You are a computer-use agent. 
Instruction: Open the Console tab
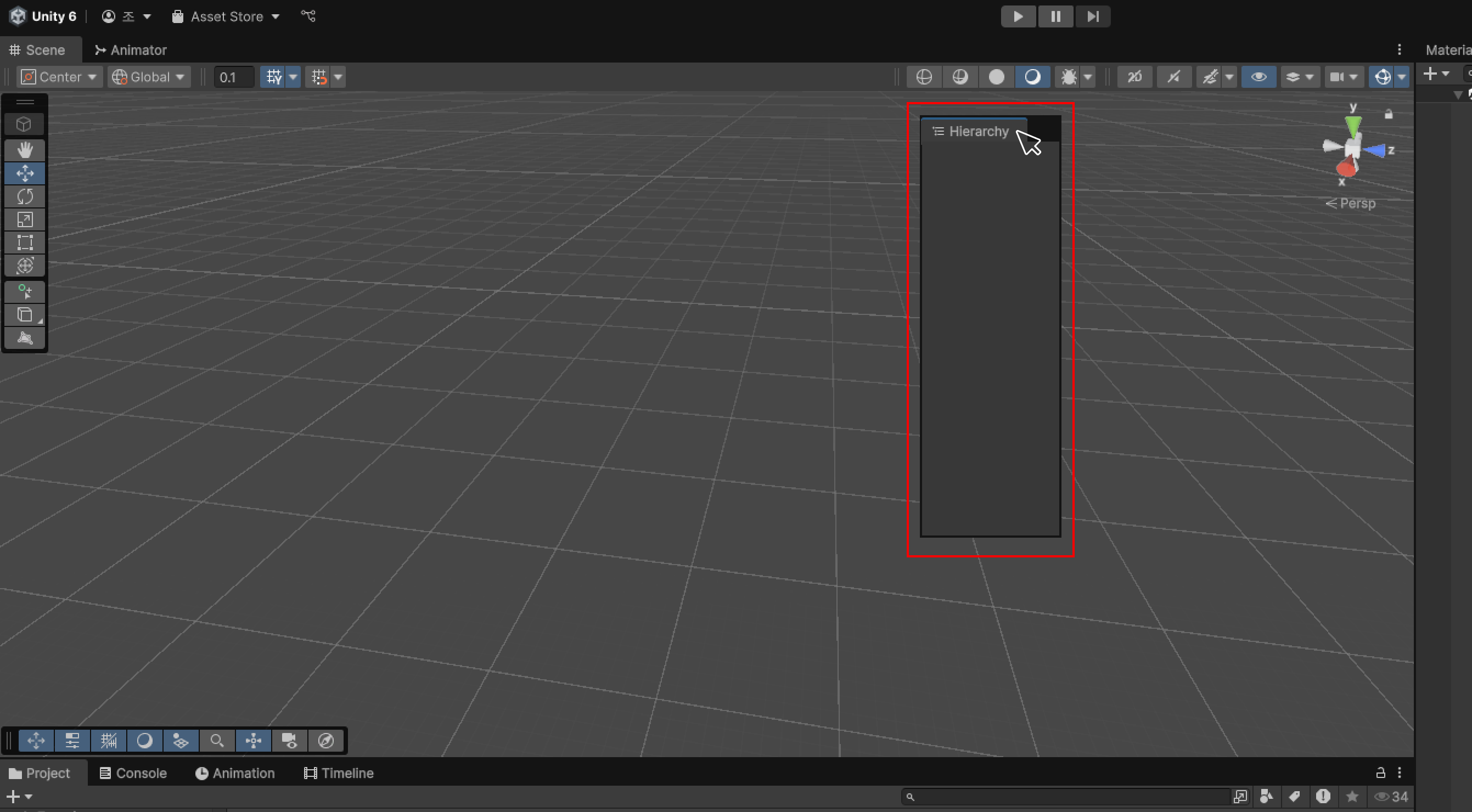click(x=133, y=773)
